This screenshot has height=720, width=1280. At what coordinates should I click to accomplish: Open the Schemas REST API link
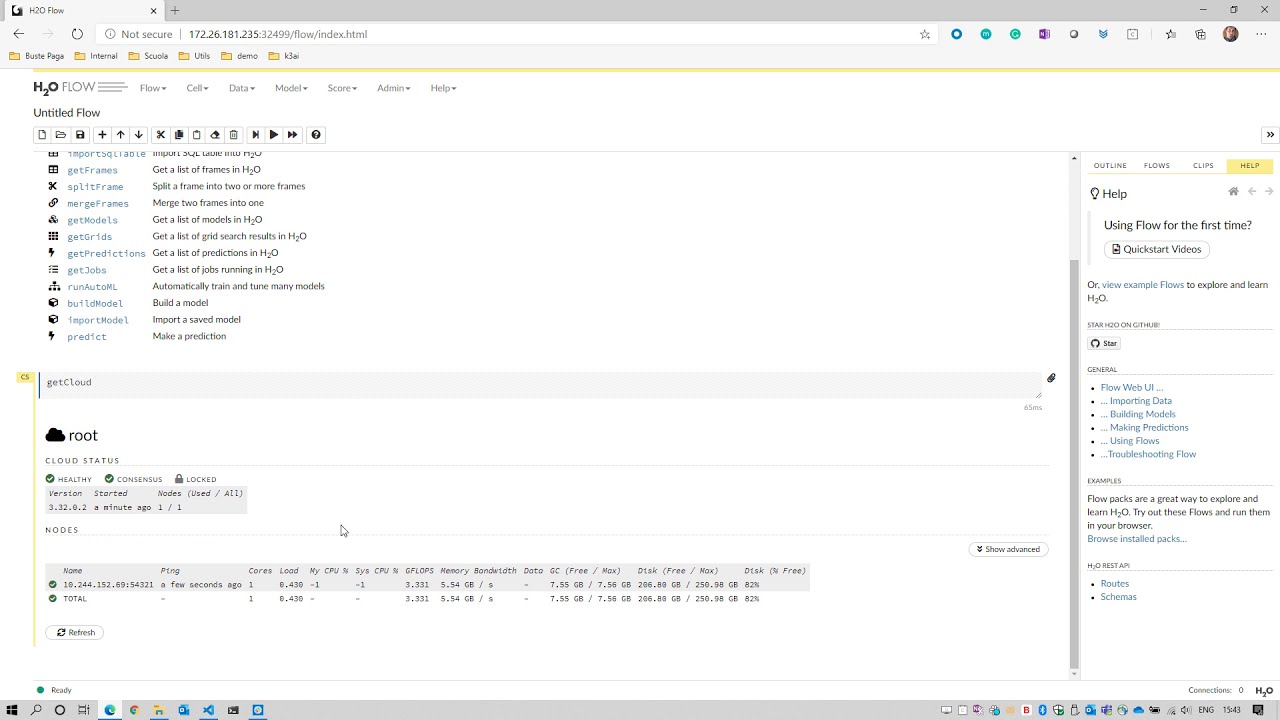pyautogui.click(x=1119, y=597)
